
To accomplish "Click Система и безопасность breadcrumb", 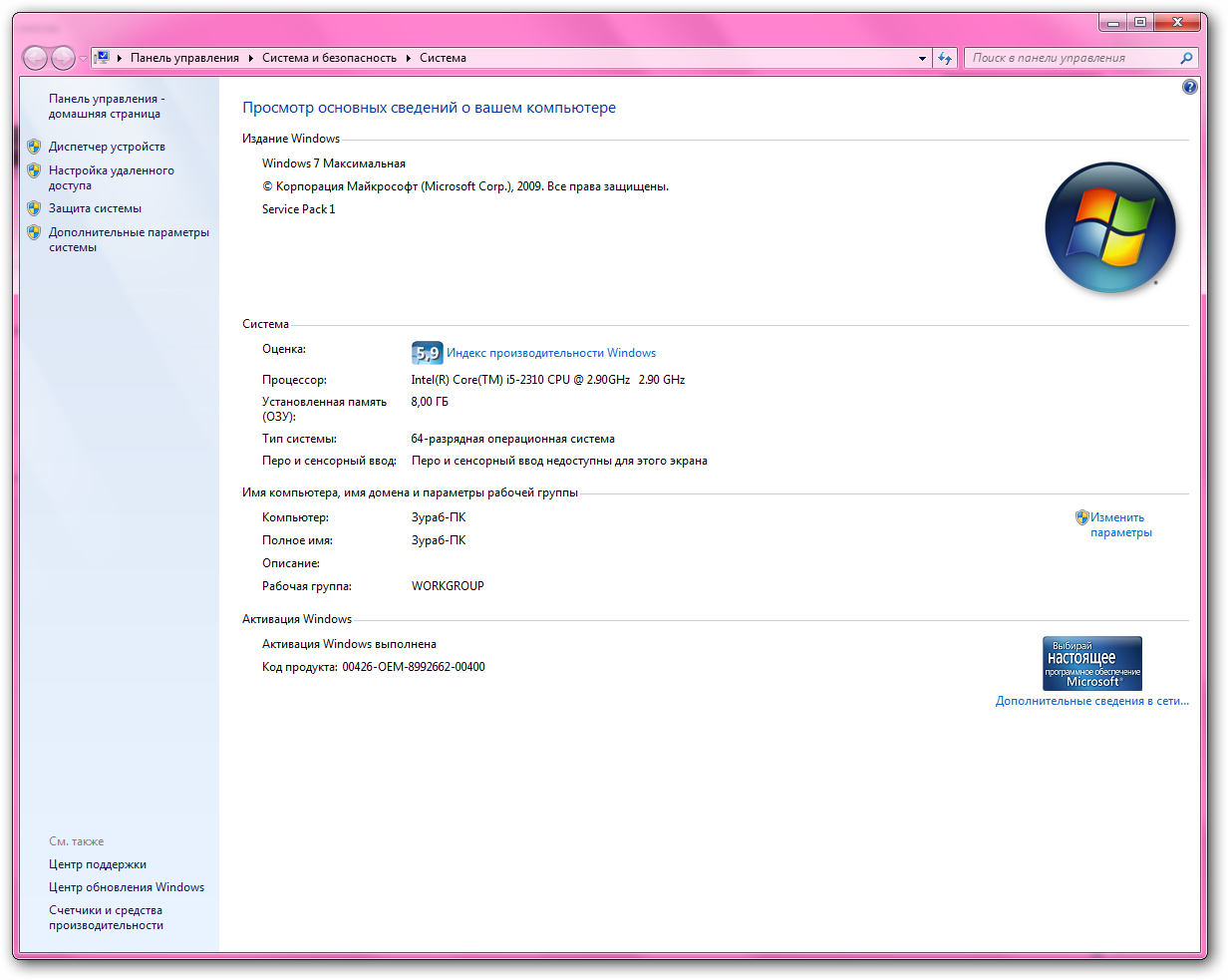I will pos(329,58).
